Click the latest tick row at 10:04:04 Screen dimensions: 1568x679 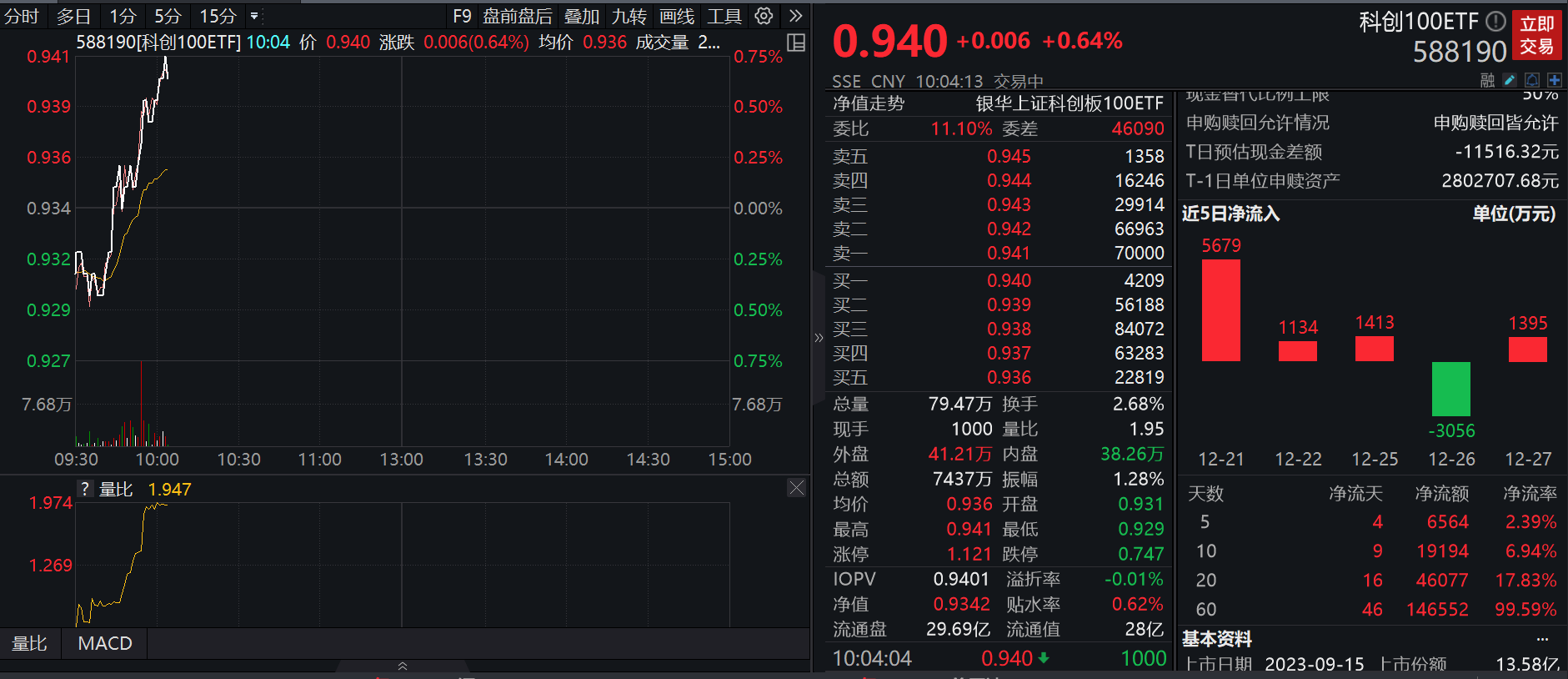[x=999, y=658]
